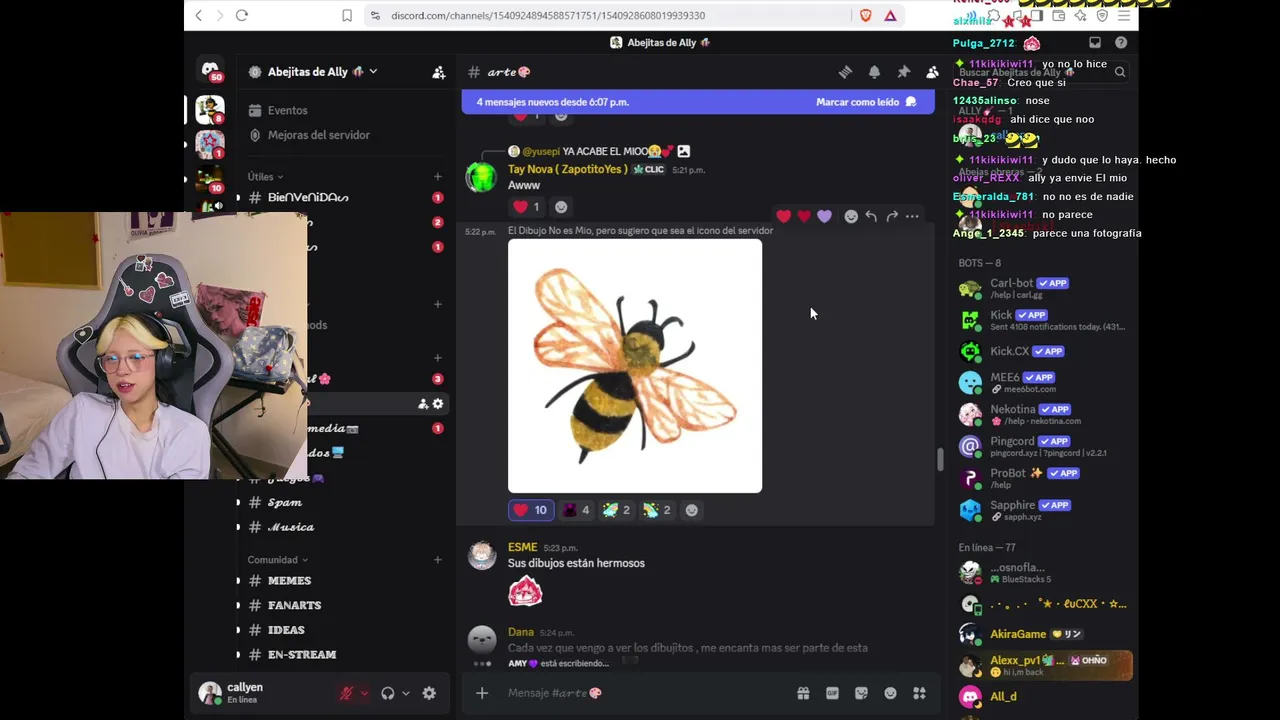1280x720 pixels.
Task: Open Carl-bot in the member list
Action: (1044, 288)
